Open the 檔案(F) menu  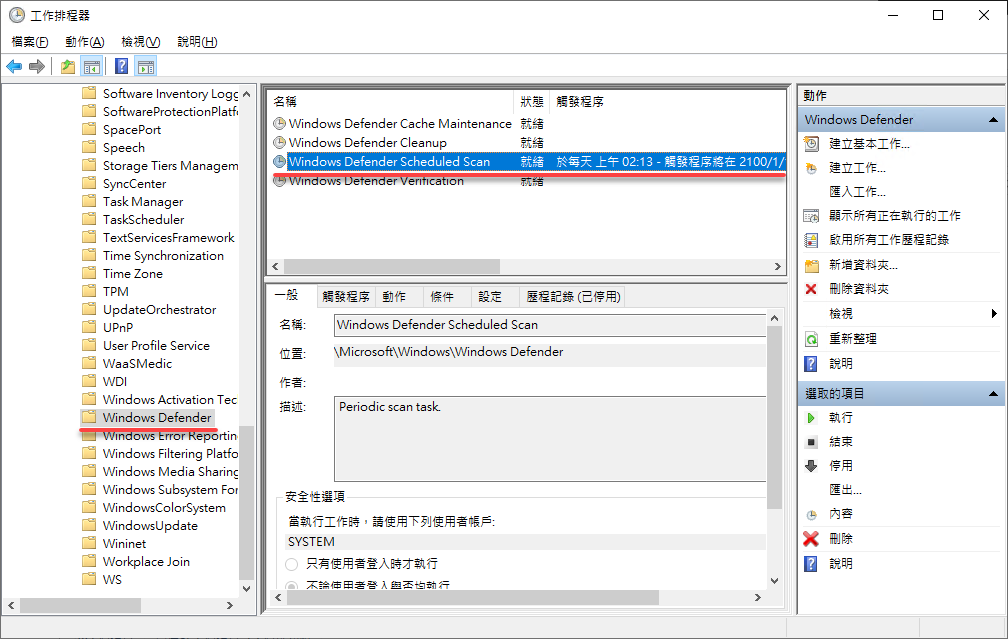click(x=30, y=42)
